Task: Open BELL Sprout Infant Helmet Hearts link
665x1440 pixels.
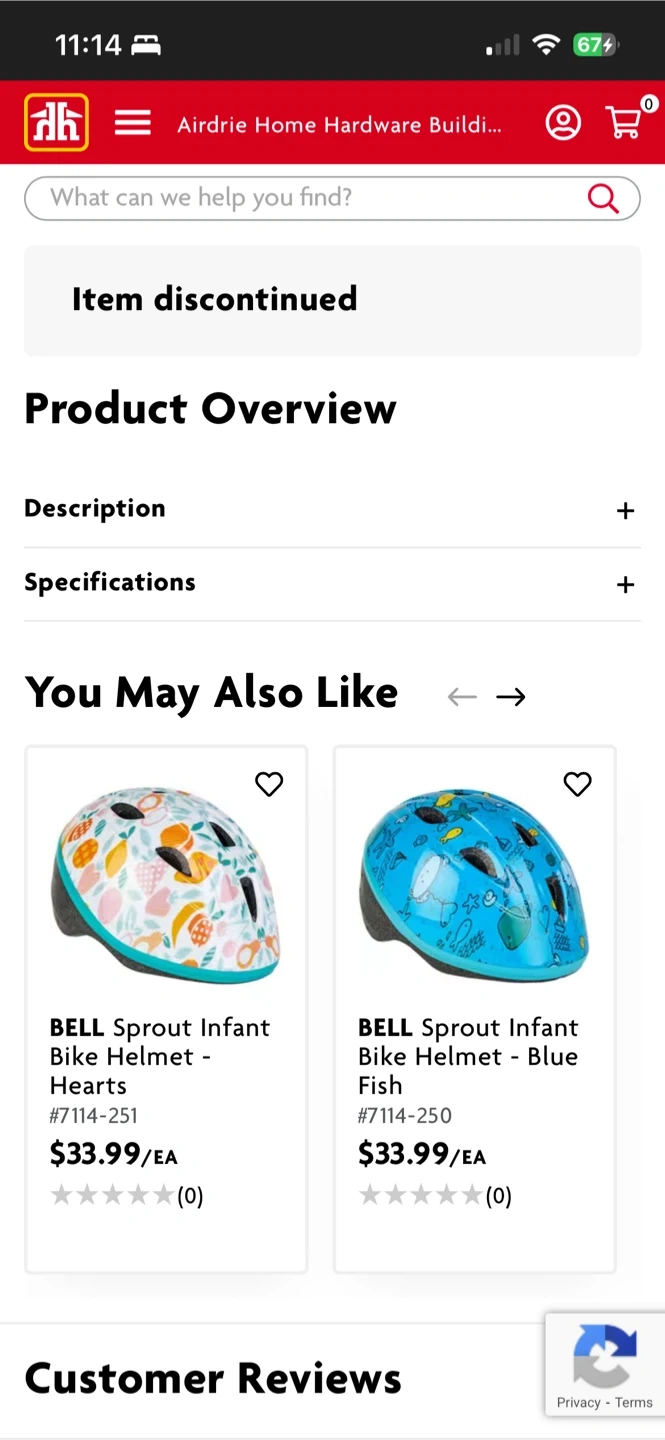Action: [x=160, y=1056]
